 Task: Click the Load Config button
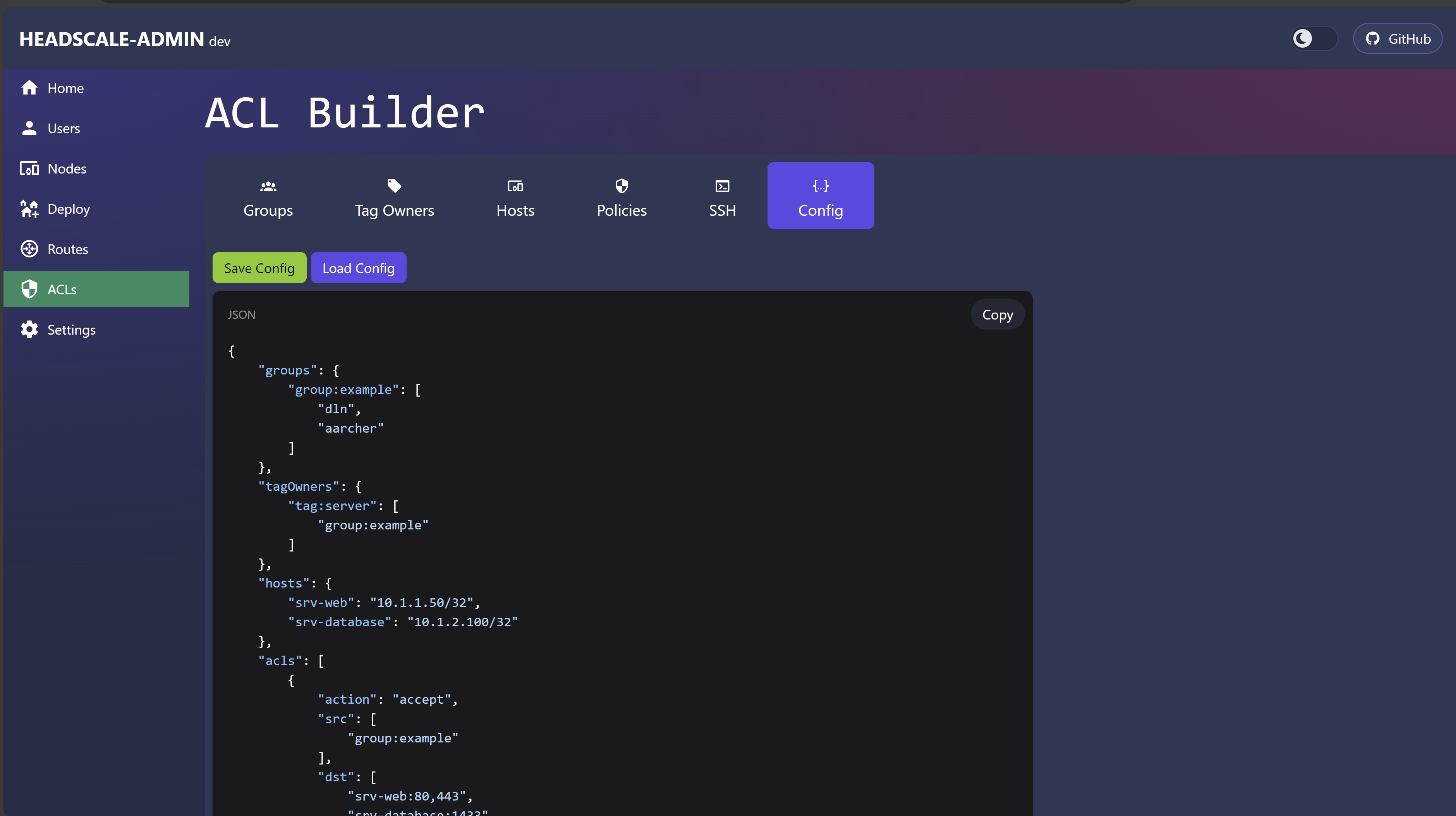pyautogui.click(x=358, y=267)
